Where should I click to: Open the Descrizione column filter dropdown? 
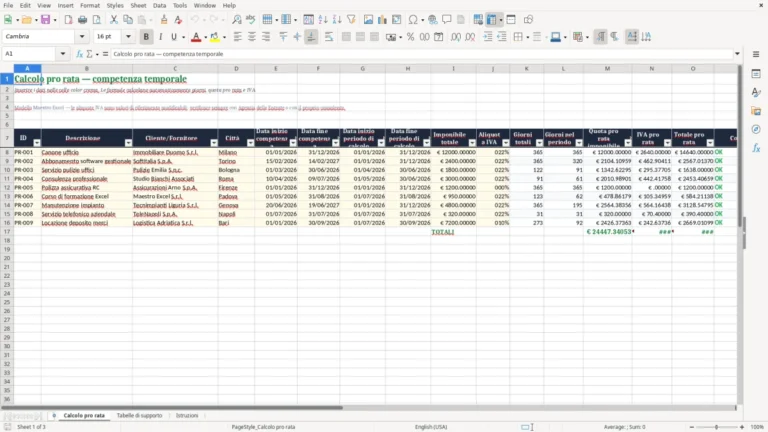coord(128,143)
